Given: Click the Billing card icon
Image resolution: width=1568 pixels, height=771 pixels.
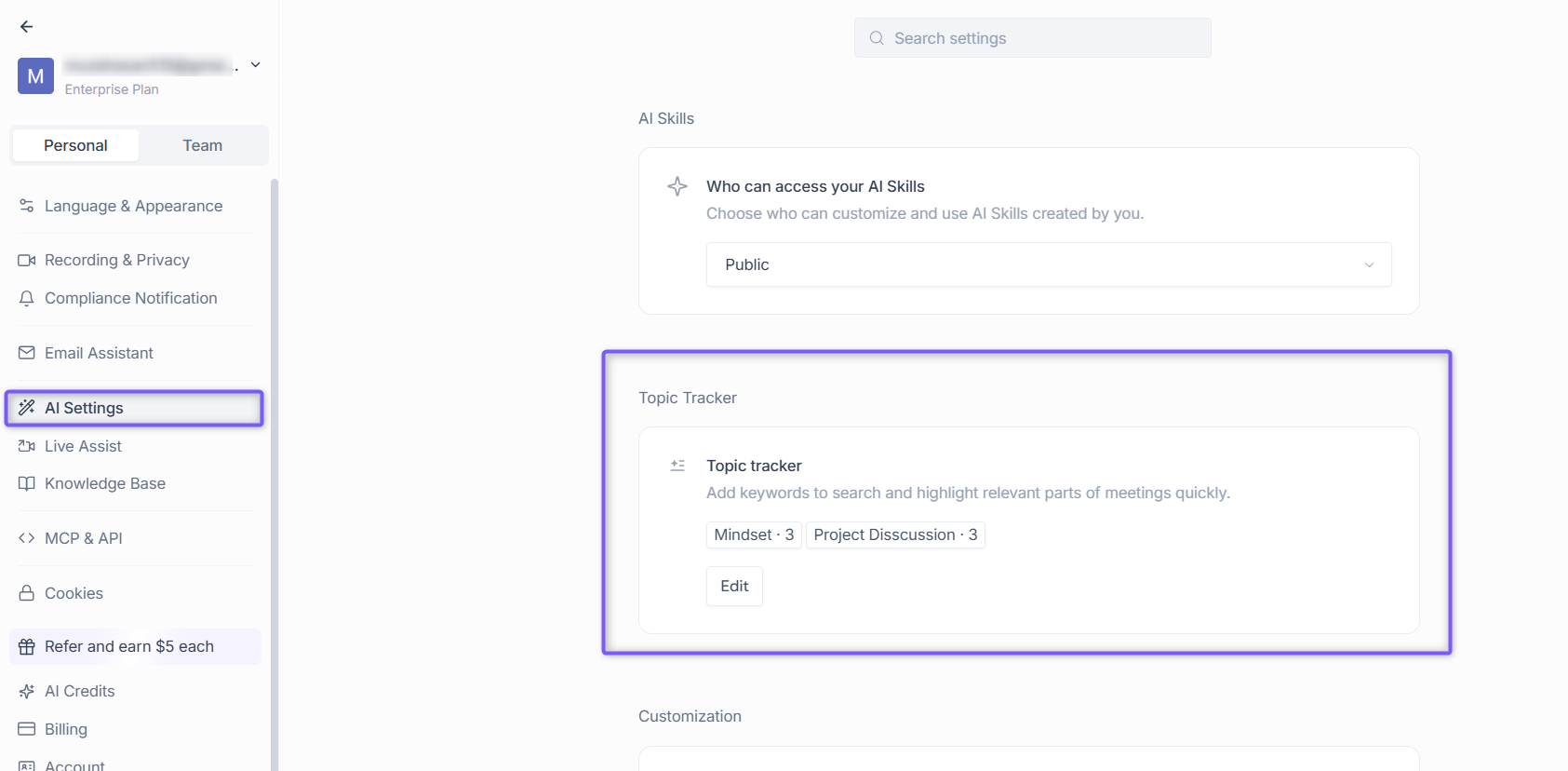Looking at the screenshot, I should point(27,729).
